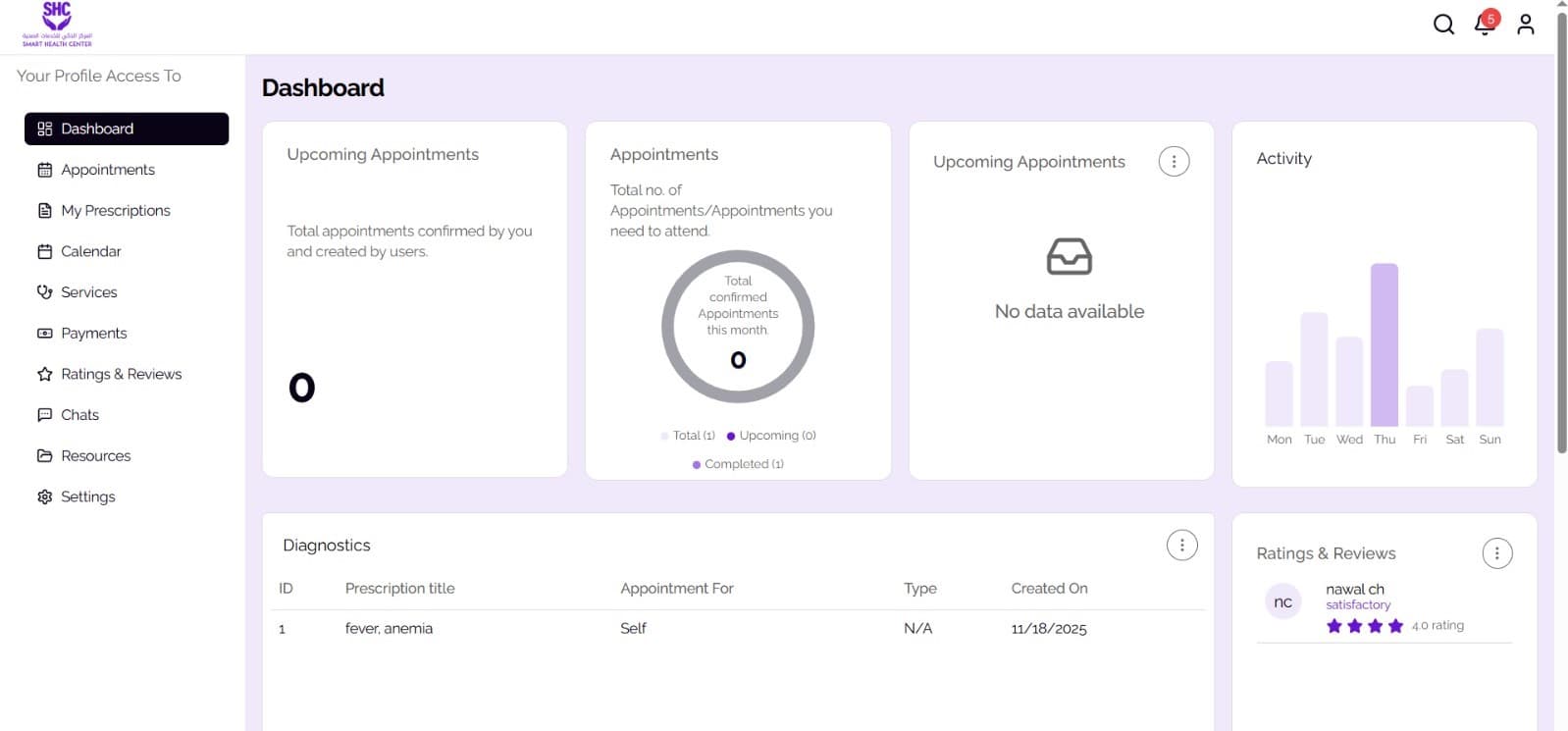Click the 'satisfactory' review text
Image resolution: width=1568 pixels, height=731 pixels.
coord(1358,605)
